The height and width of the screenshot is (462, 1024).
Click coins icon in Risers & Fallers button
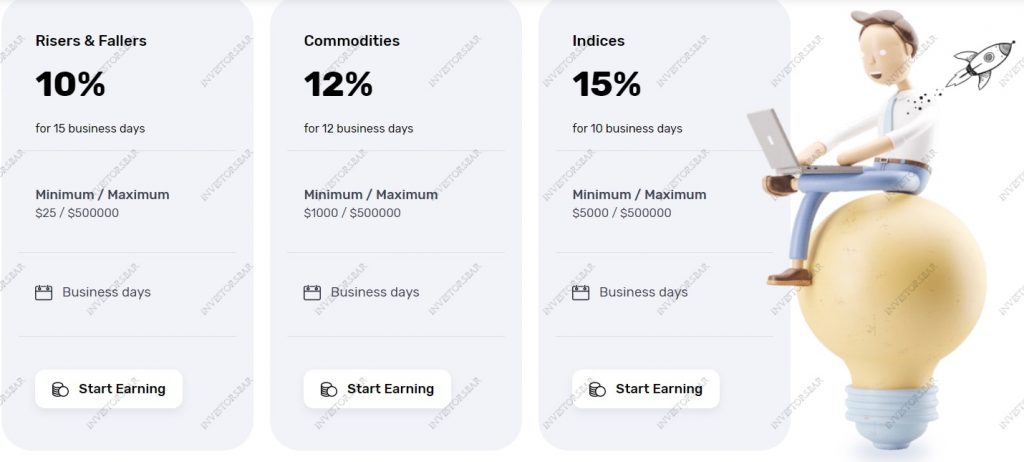click(60, 389)
